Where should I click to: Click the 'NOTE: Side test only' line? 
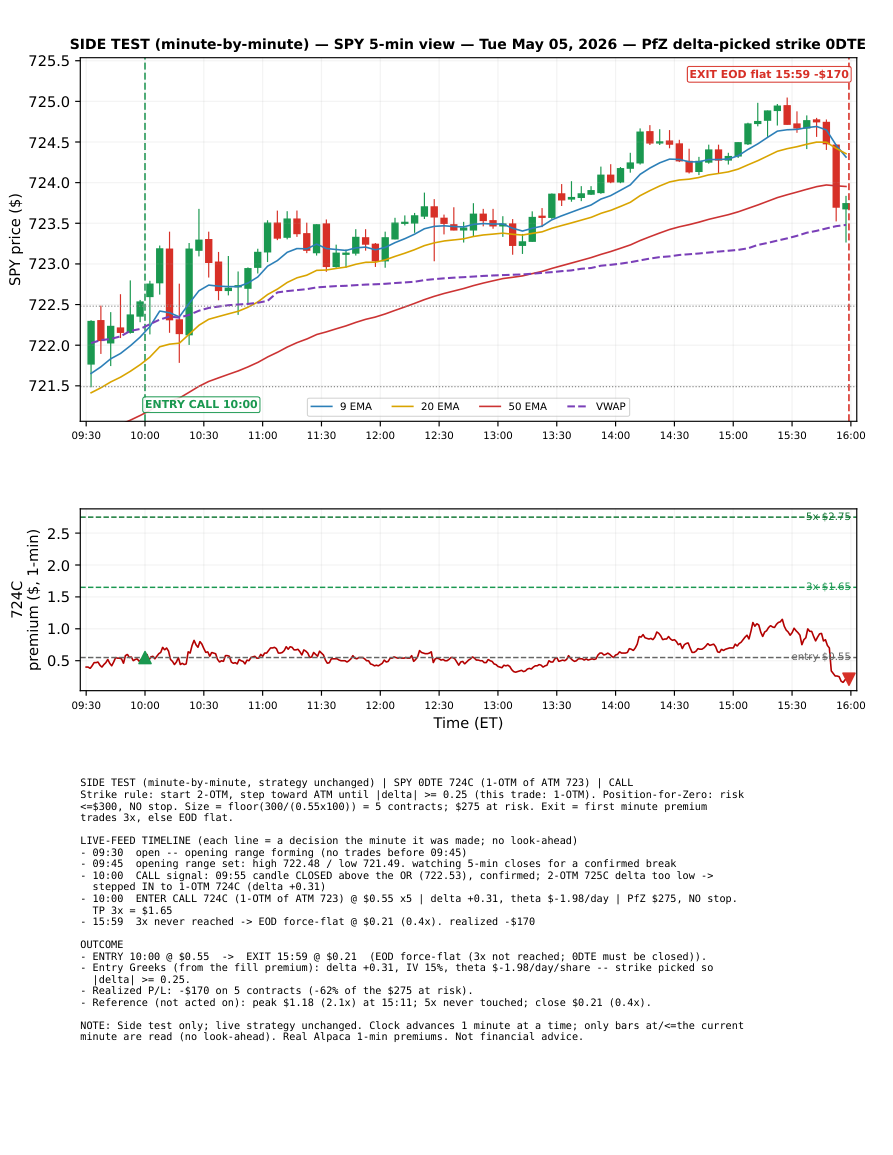coord(412,1031)
